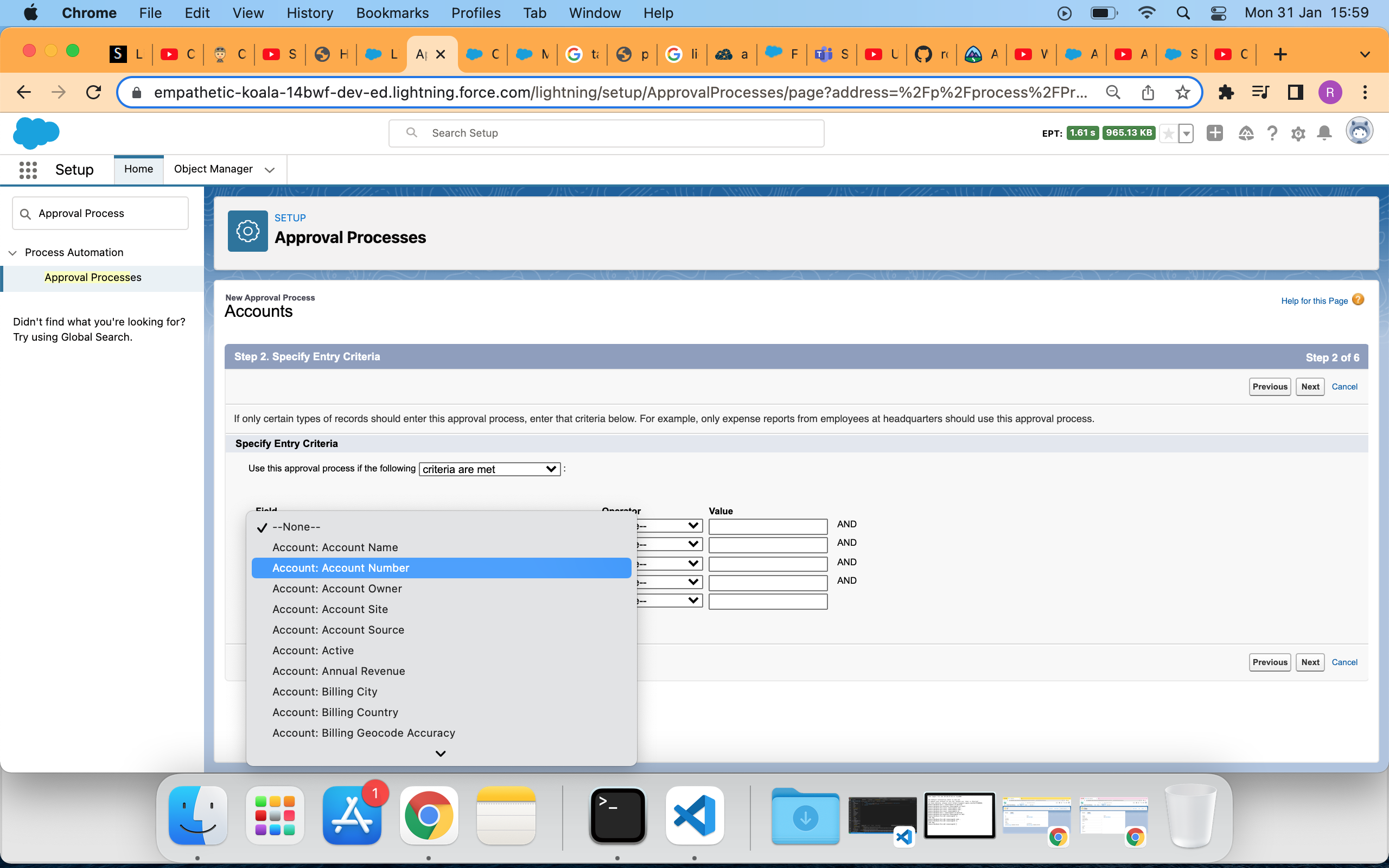Toggle Chrome side panel icon
This screenshot has height=868, width=1389.
pos(1295,92)
